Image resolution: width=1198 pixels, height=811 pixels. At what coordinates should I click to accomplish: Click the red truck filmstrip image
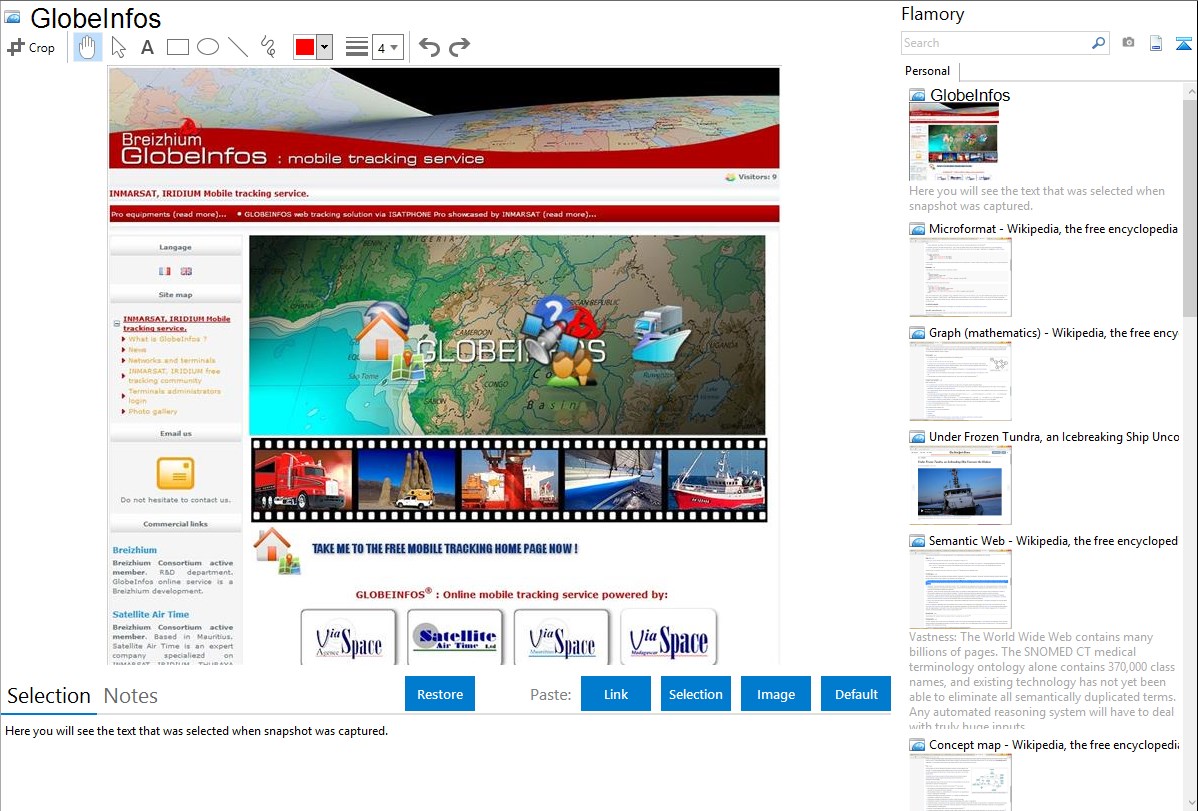pyautogui.click(x=303, y=480)
